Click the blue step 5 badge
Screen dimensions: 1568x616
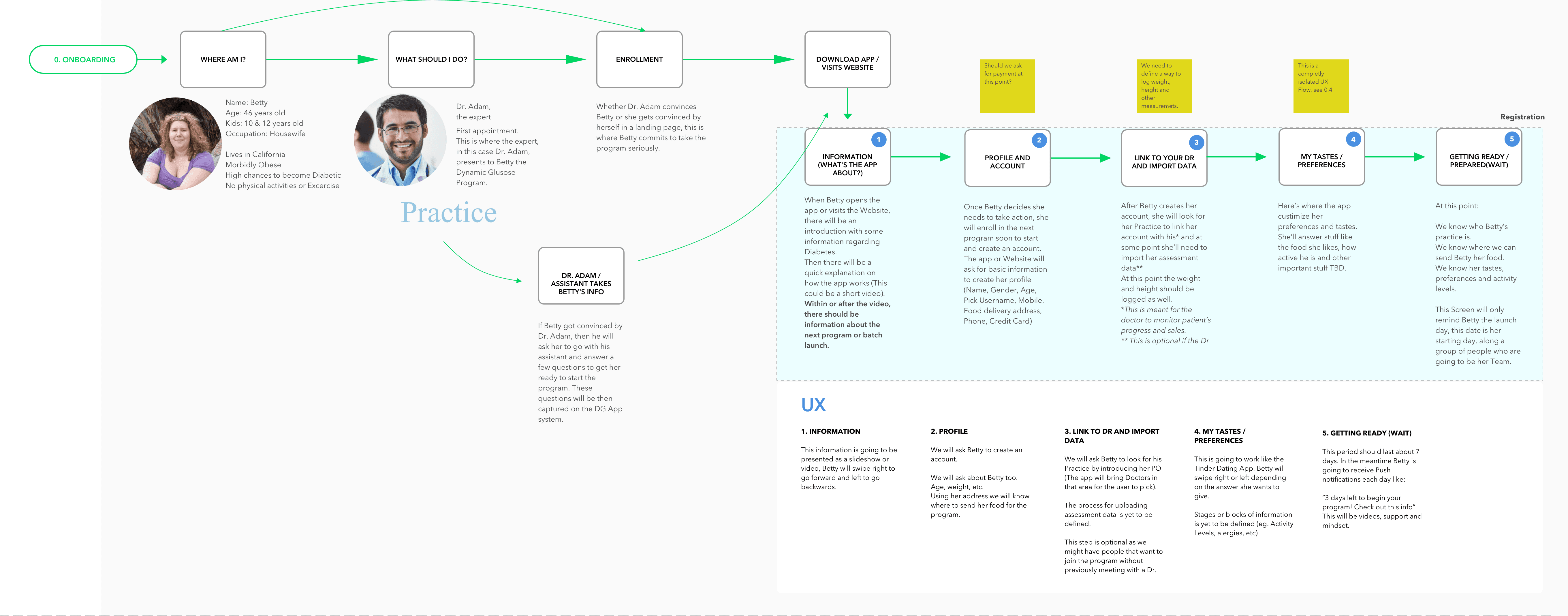click(1511, 139)
